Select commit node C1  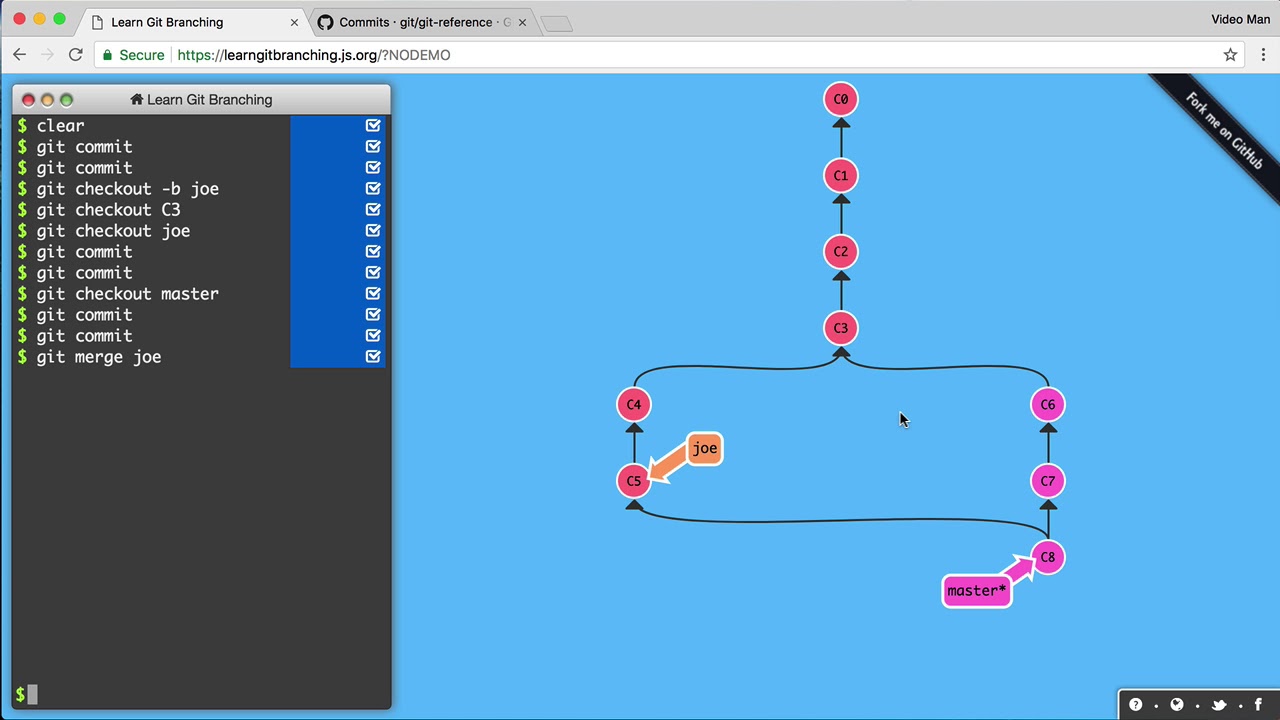[x=841, y=175]
